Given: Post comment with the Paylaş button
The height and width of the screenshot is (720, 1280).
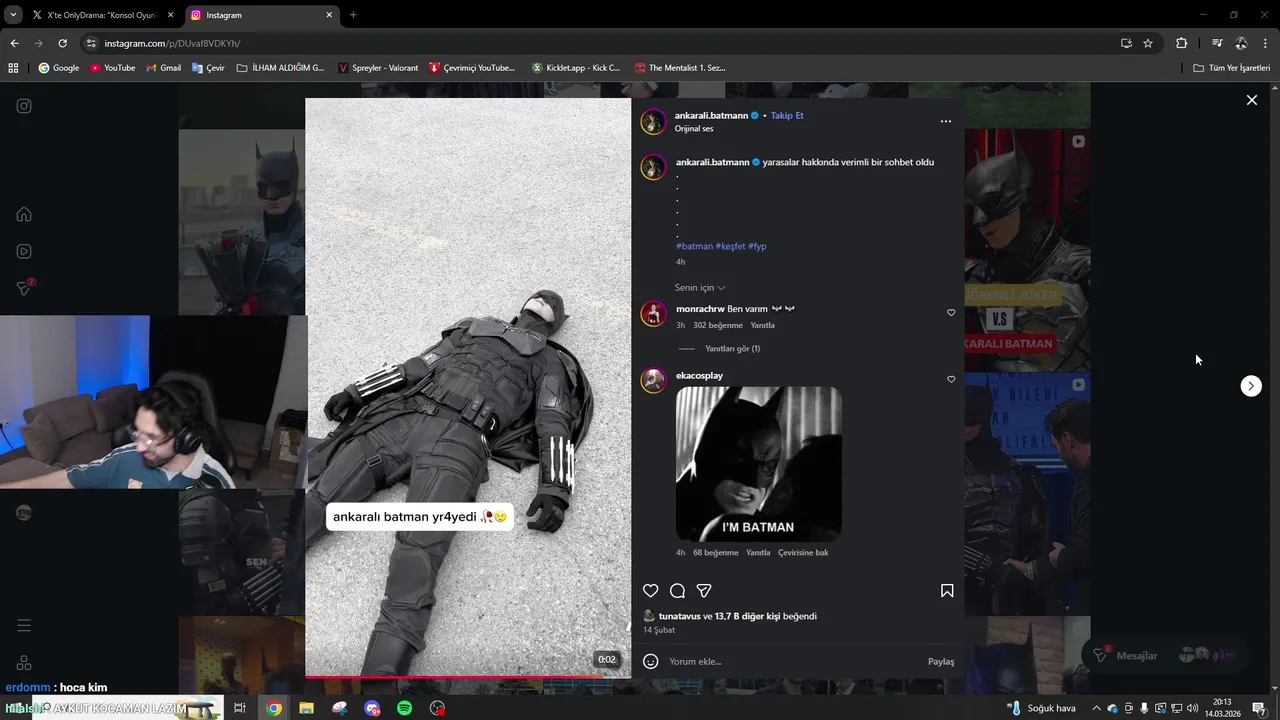Looking at the screenshot, I should pos(941,662).
